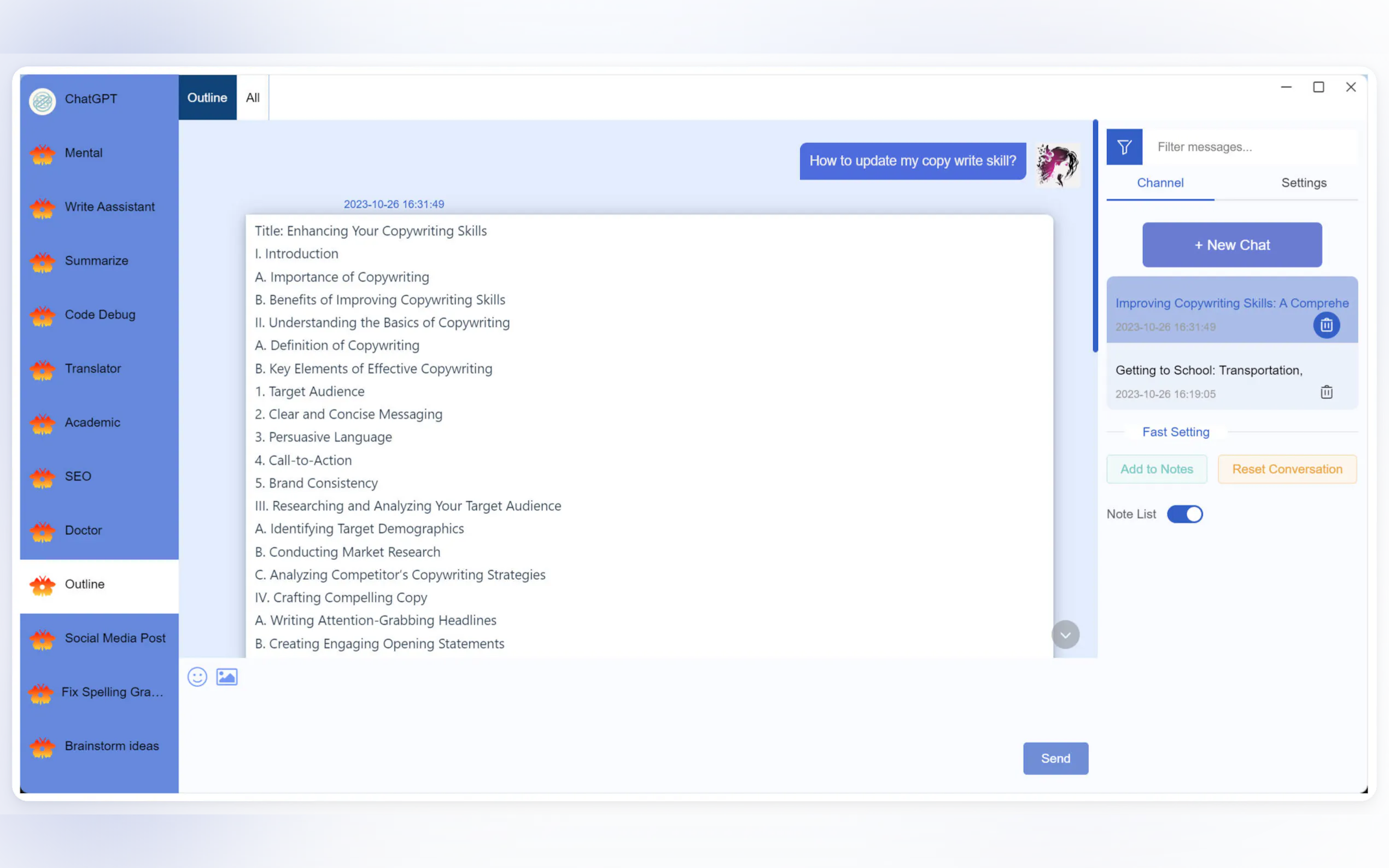Delete the Improving Copywriting Skills chat
Viewport: 1389px width, 868px height.
pos(1326,326)
